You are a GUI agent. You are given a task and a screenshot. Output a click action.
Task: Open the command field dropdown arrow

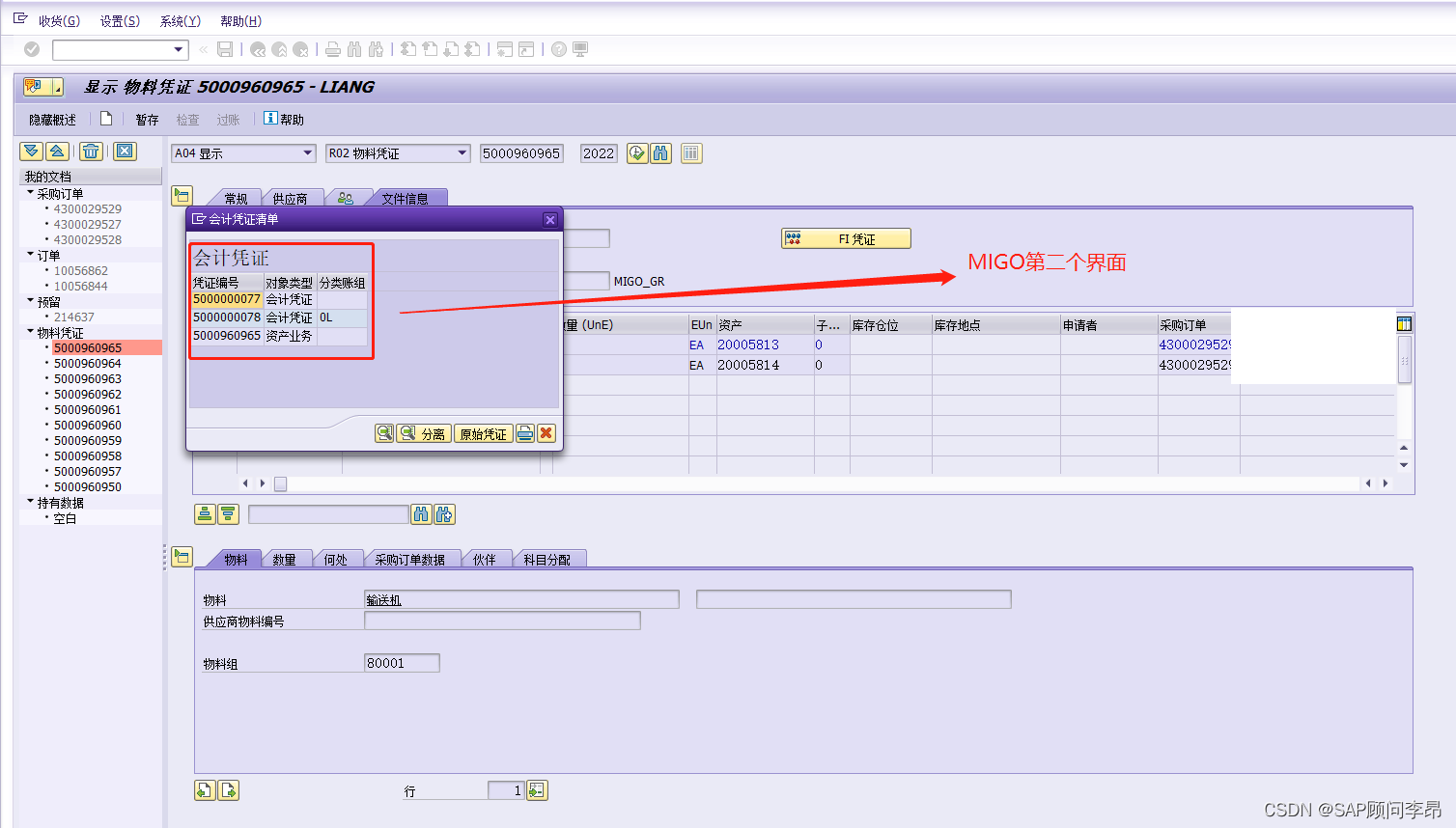point(179,49)
